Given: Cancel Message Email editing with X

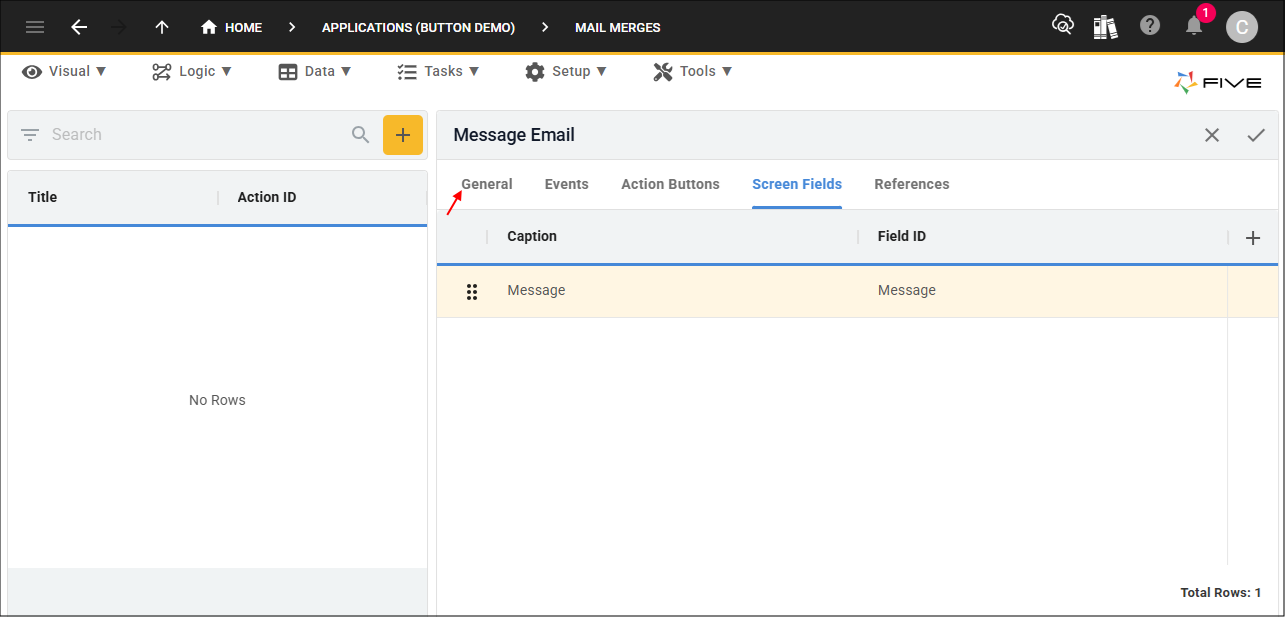Looking at the screenshot, I should tap(1212, 135).
